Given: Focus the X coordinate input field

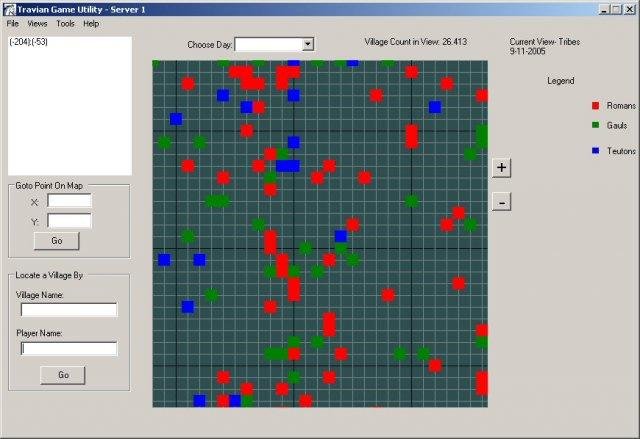Looking at the screenshot, I should pos(69,201).
